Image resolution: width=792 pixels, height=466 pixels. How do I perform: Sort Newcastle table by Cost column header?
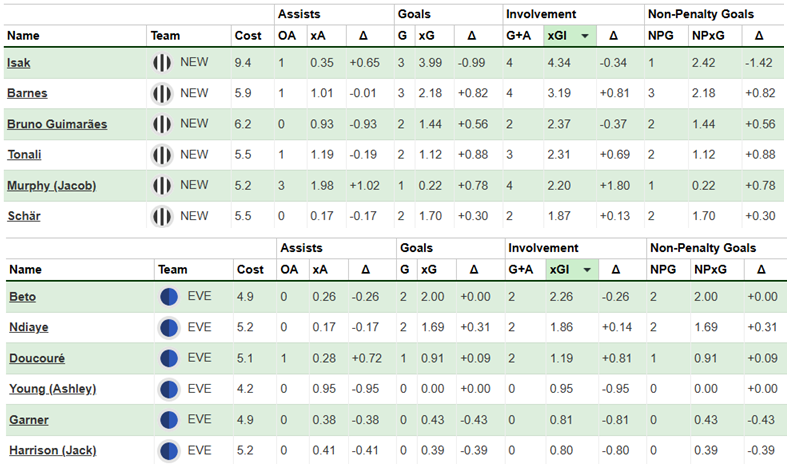pos(248,36)
